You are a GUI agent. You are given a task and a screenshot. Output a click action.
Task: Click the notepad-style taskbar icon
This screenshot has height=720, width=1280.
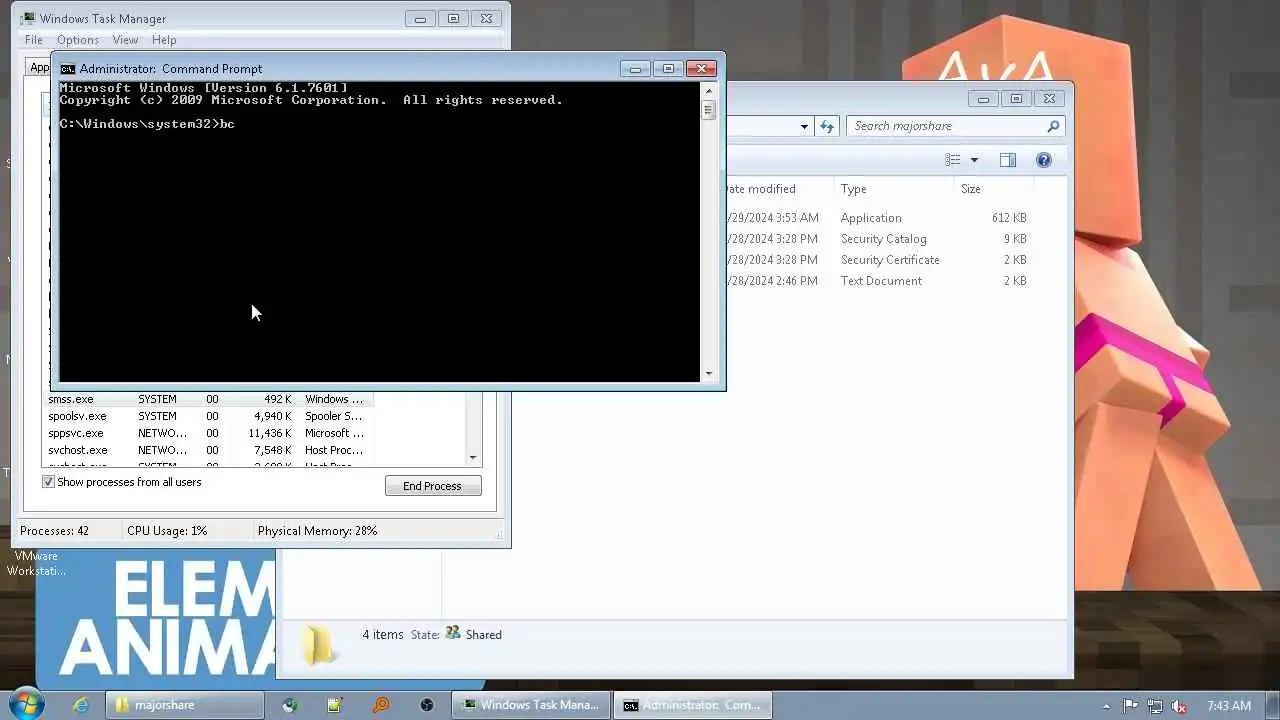(x=335, y=705)
